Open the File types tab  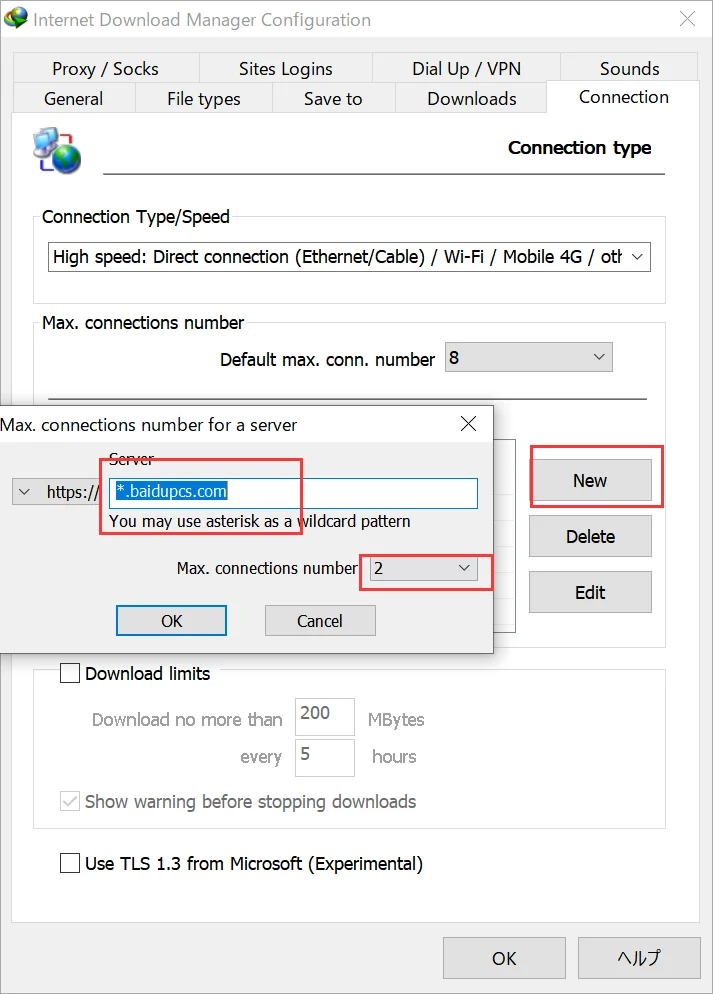point(203,99)
